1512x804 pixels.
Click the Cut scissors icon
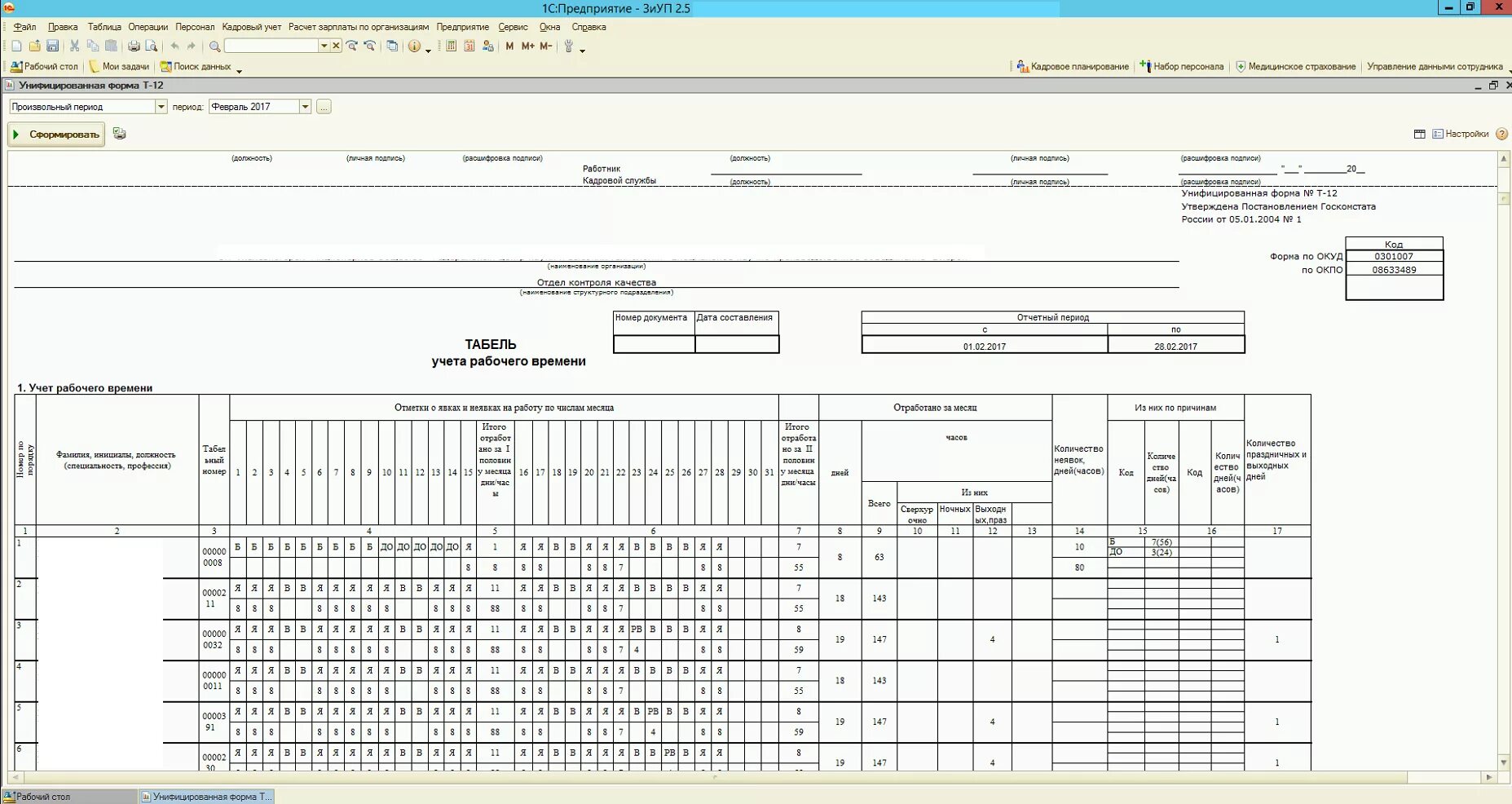(x=75, y=46)
